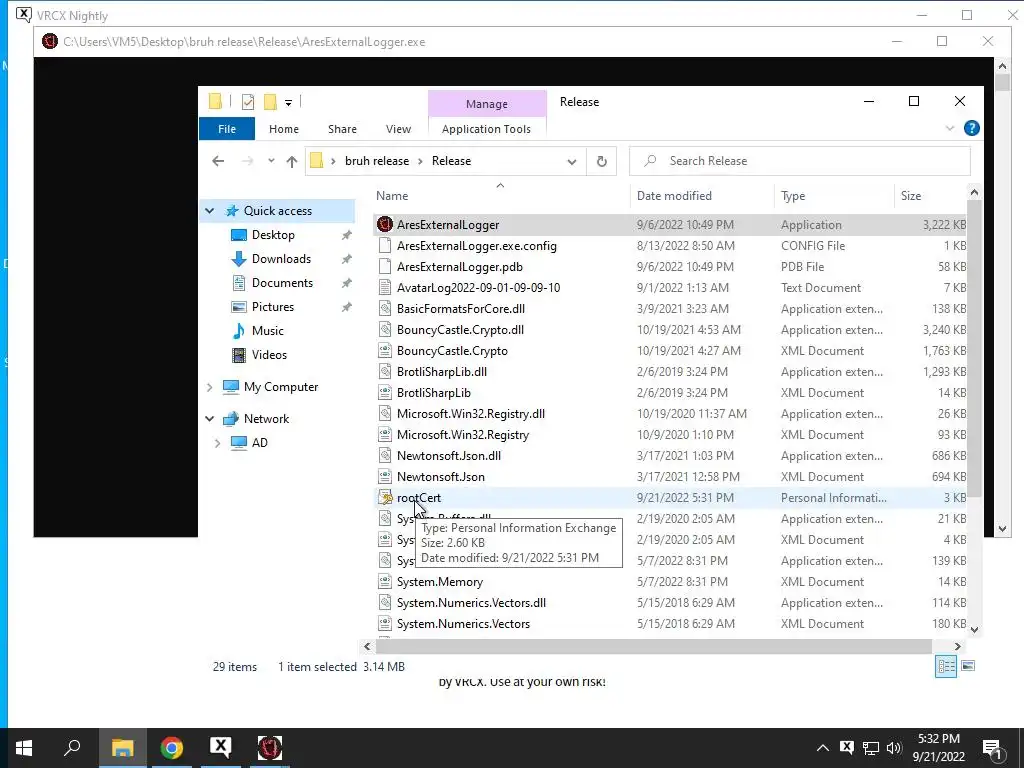Click the VRCX taskbar icon
The image size is (1024, 768).
[x=221, y=748]
